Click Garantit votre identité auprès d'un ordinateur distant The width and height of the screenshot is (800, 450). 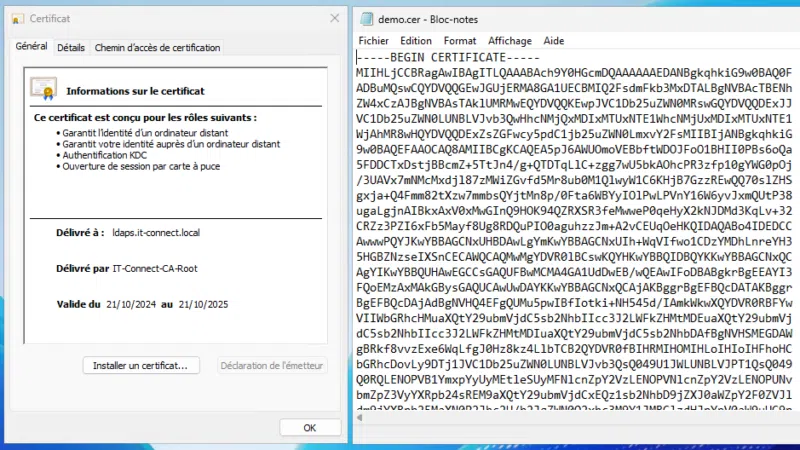tap(171, 144)
